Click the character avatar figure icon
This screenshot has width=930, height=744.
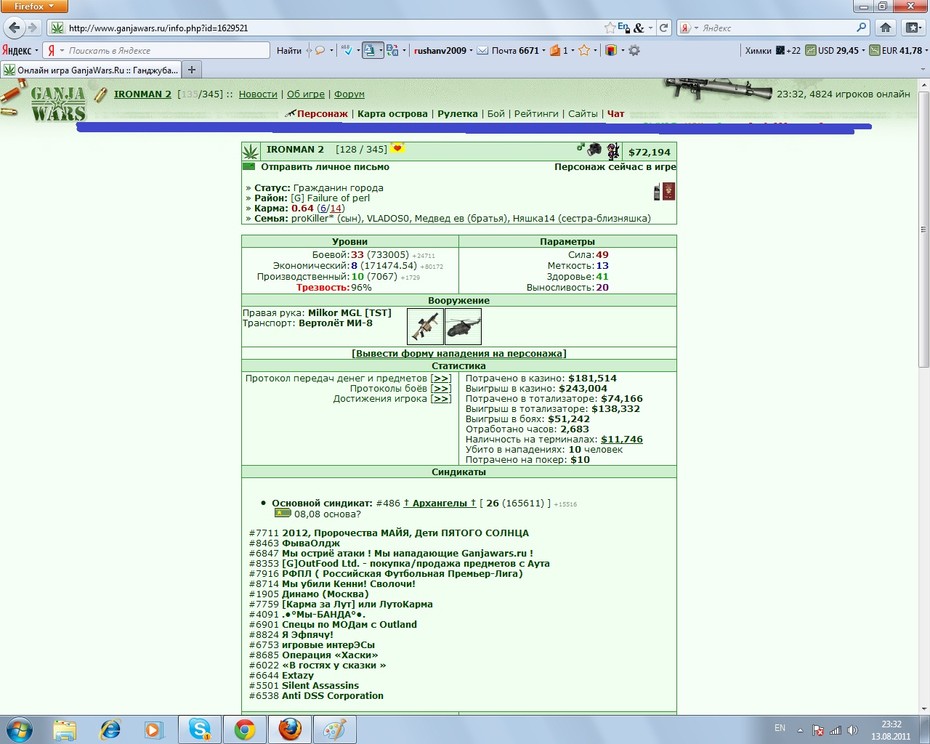[x=613, y=151]
